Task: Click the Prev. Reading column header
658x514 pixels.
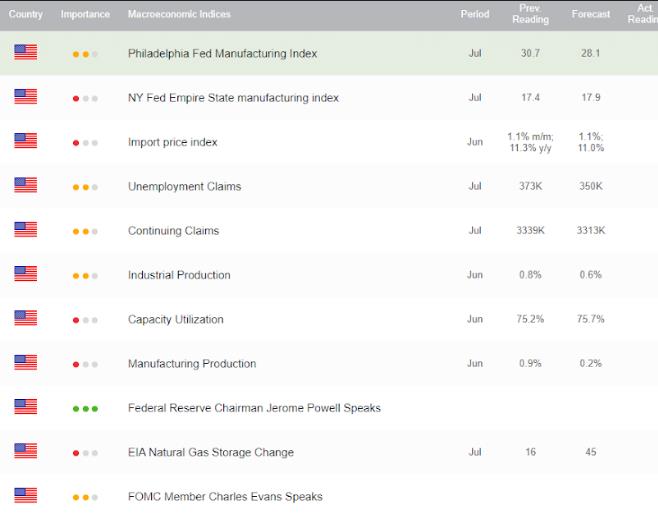Action: point(530,14)
